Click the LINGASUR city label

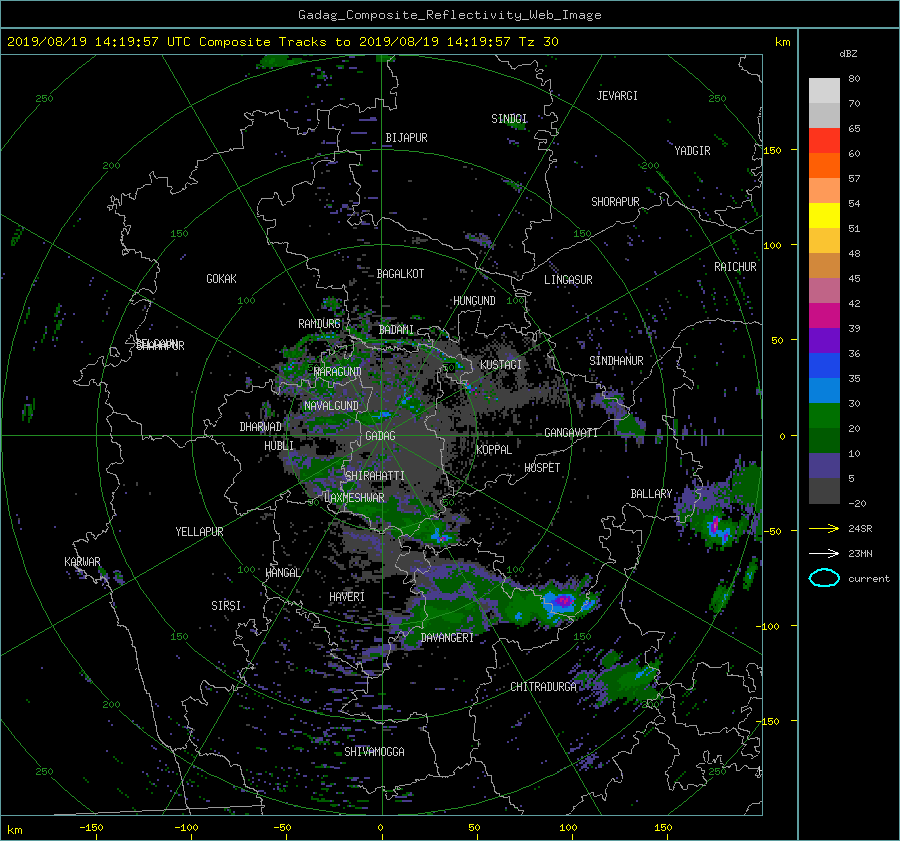pos(568,280)
